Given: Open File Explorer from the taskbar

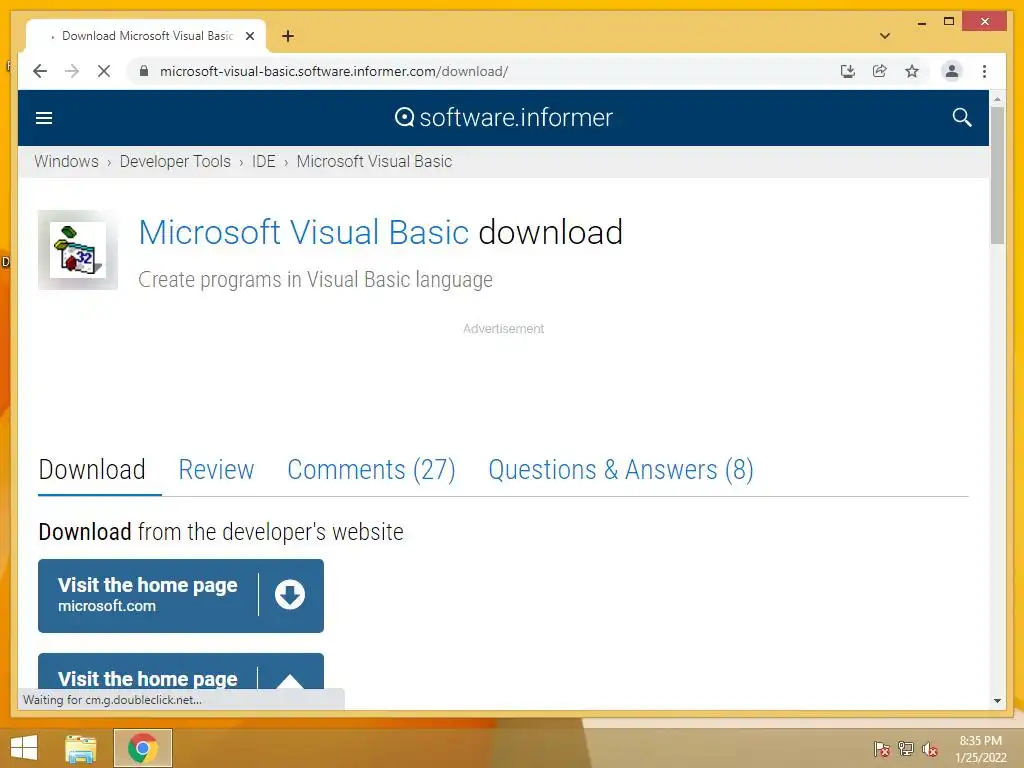Looking at the screenshot, I should click(x=81, y=748).
